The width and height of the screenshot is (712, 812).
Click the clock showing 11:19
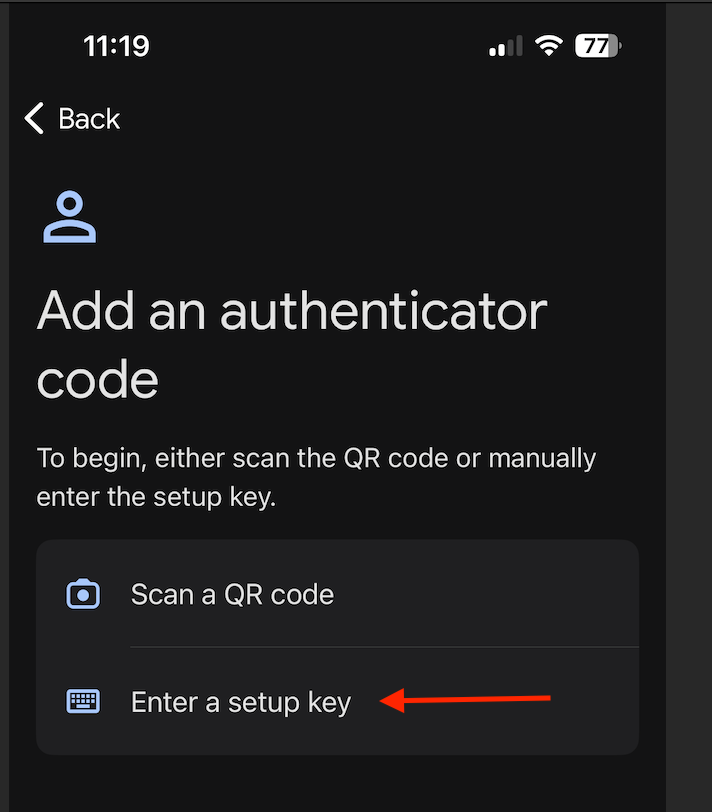117,45
